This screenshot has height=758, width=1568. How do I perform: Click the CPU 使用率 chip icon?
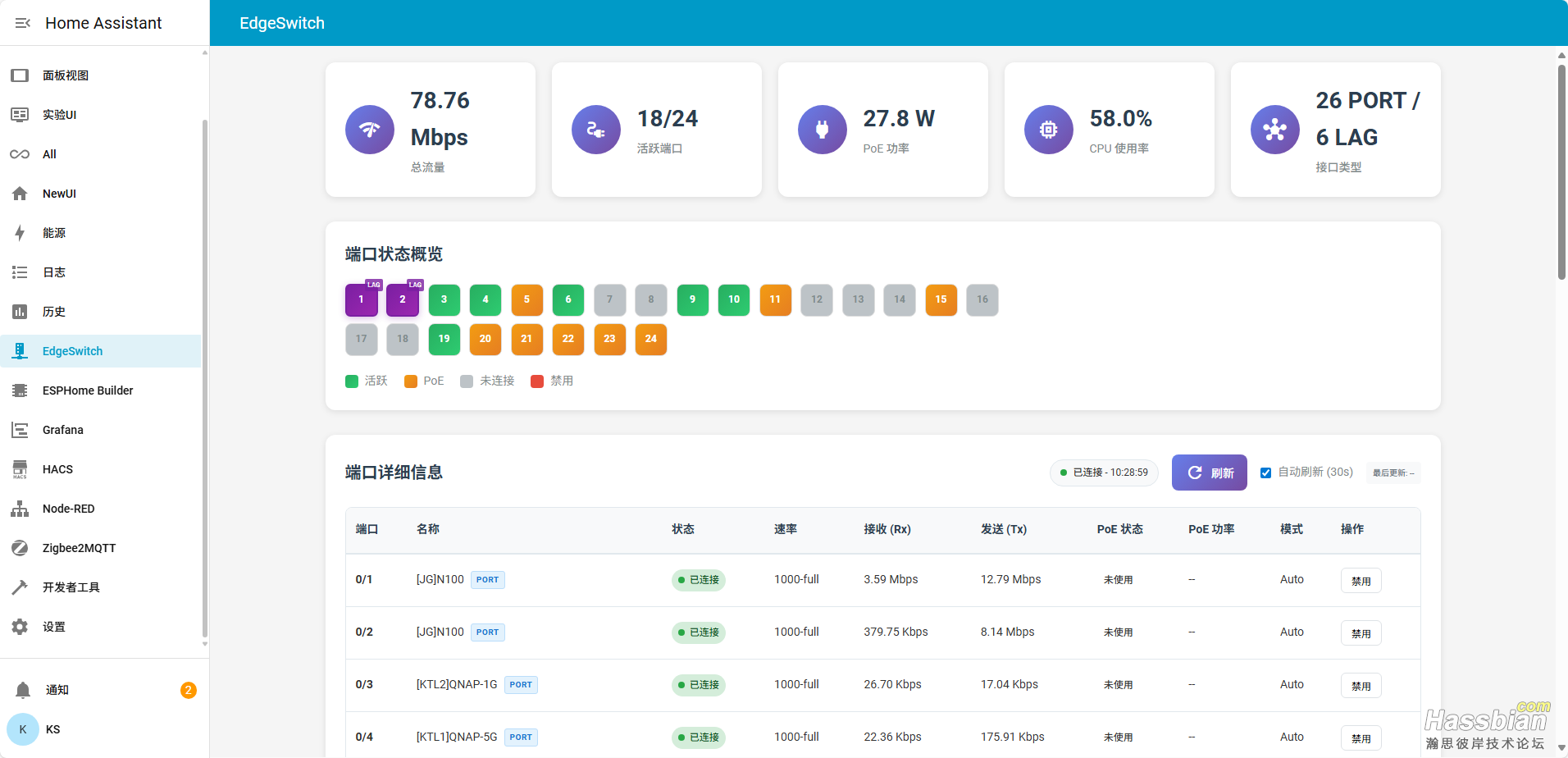pyautogui.click(x=1049, y=130)
